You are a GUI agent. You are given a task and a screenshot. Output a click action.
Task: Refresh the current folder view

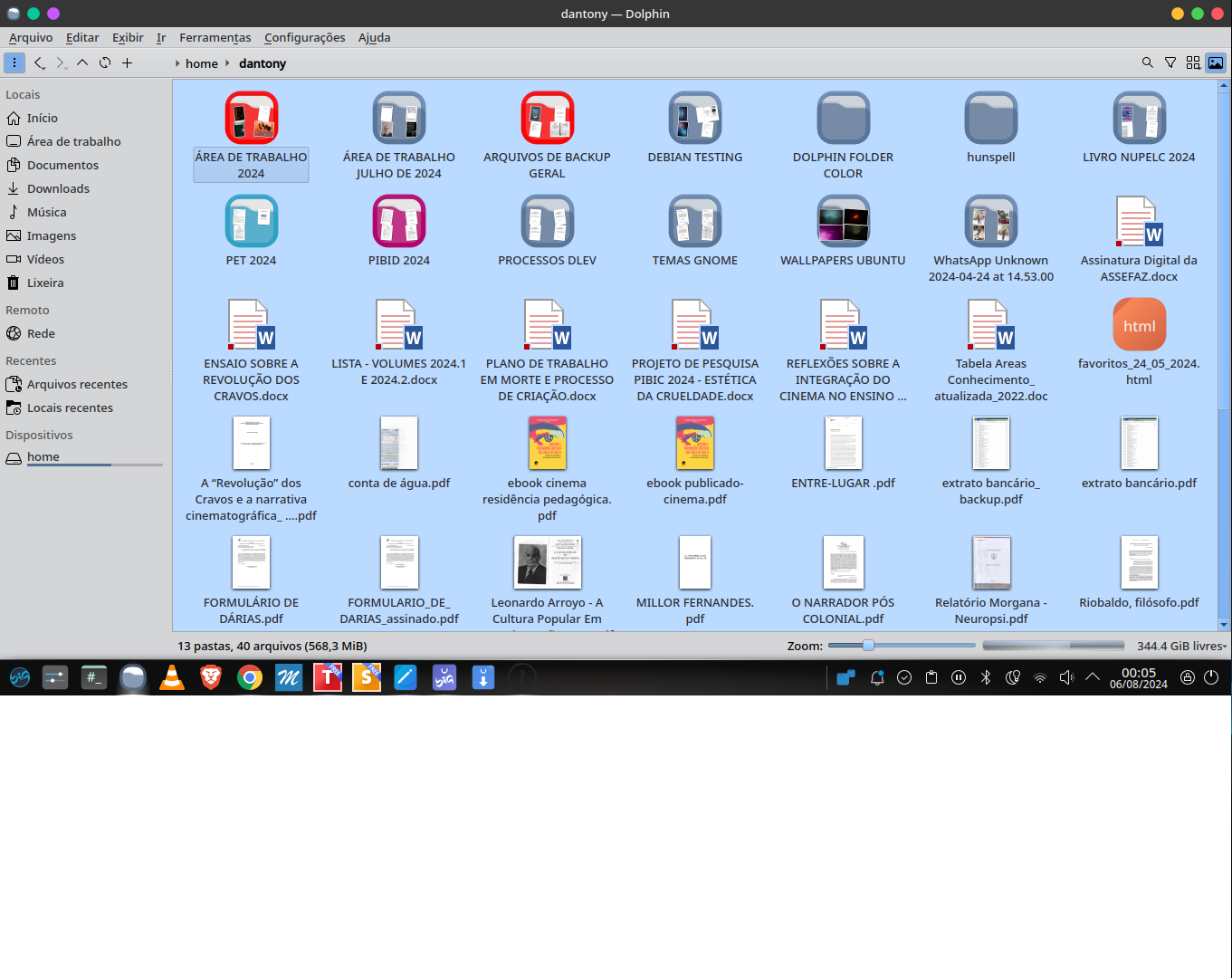(105, 62)
